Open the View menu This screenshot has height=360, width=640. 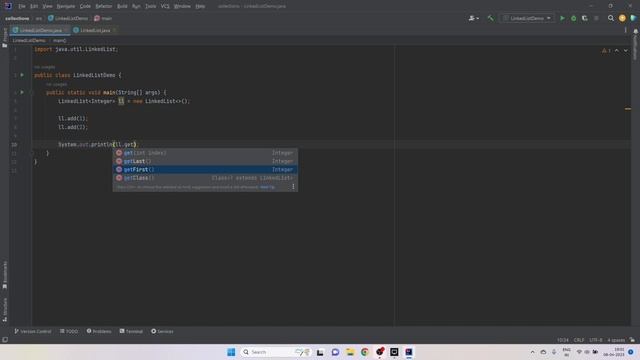coord(47,6)
